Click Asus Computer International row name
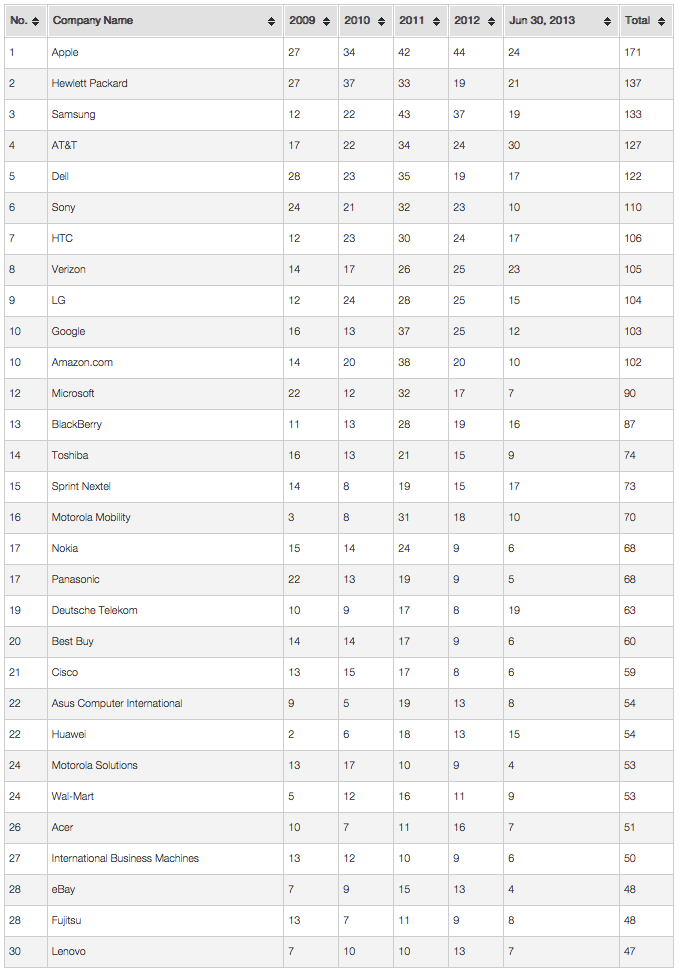This screenshot has height=973, width=679. click(x=117, y=703)
